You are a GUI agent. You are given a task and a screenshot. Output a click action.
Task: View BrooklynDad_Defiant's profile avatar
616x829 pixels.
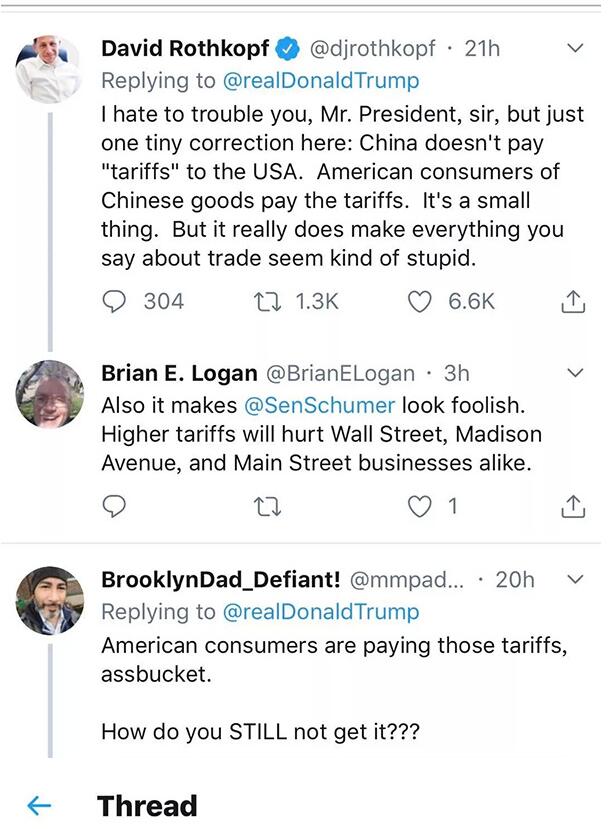click(x=48, y=599)
